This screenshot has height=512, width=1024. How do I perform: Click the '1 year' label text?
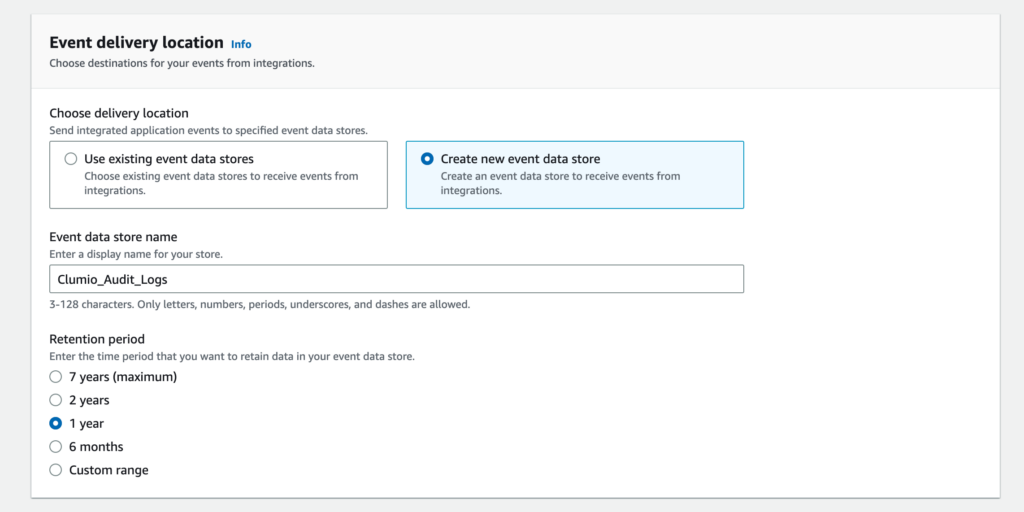[86, 423]
